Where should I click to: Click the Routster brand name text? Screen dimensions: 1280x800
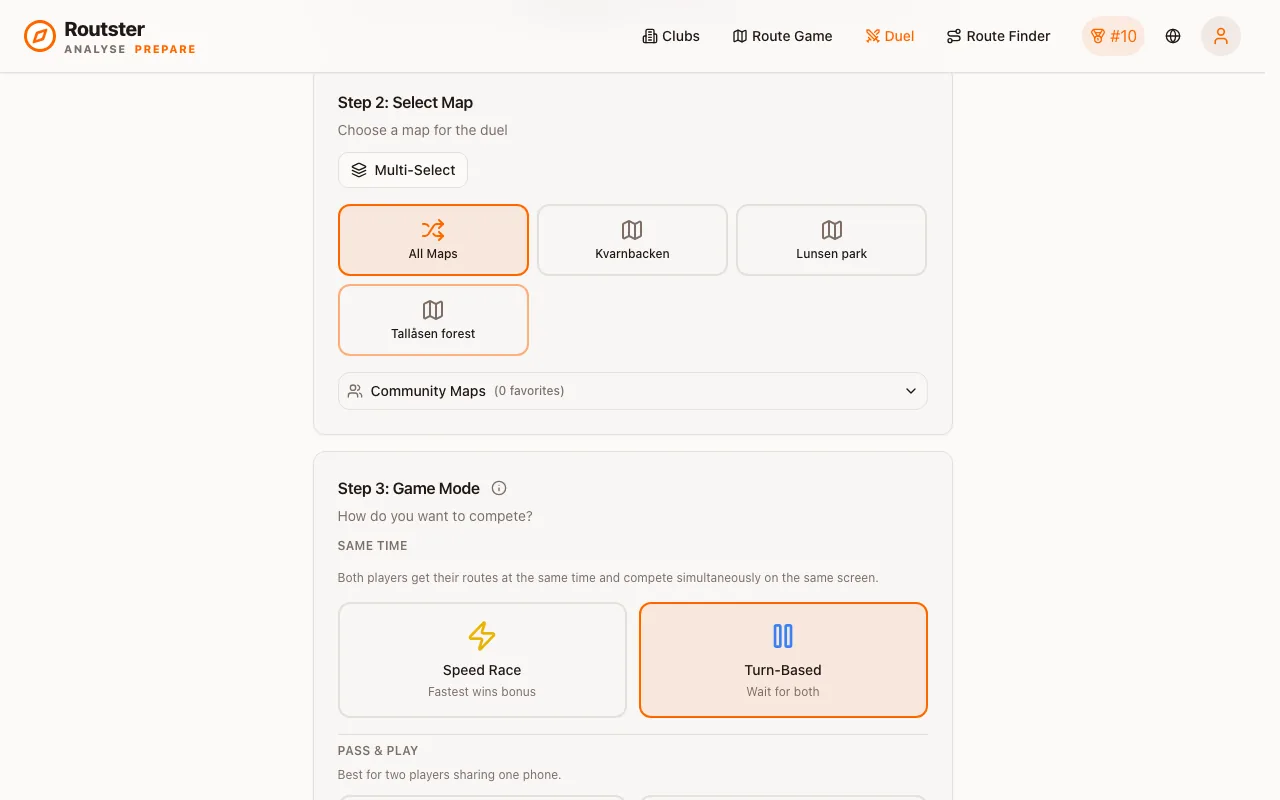pyautogui.click(x=104, y=29)
